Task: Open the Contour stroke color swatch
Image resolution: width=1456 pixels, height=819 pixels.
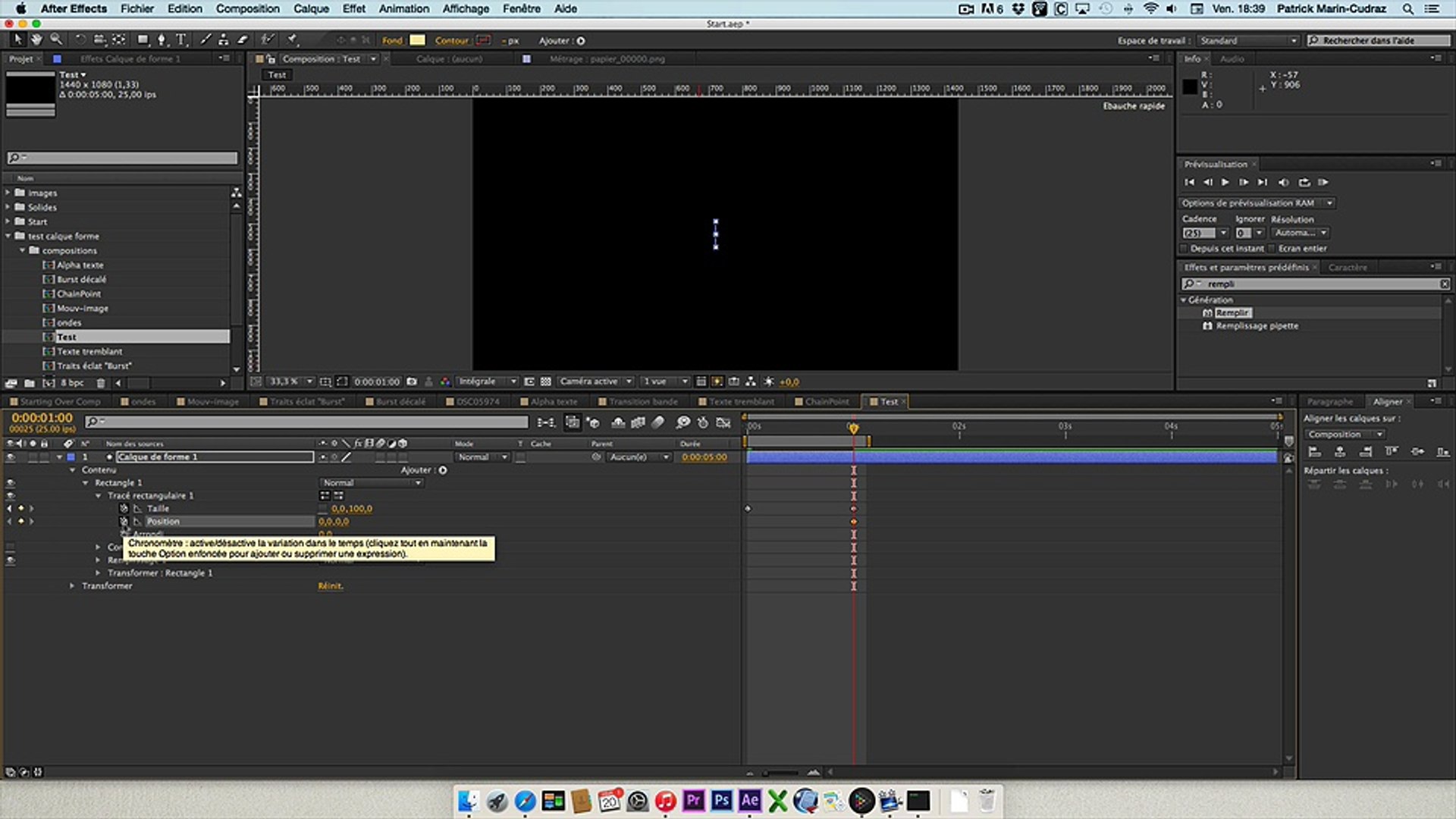Action: pos(483,40)
